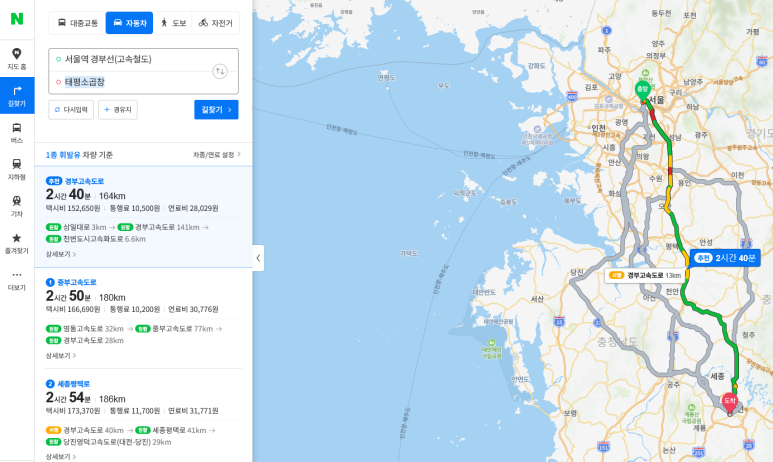
Task: Open 더보기 in the sidebar
Action: pos(17,280)
